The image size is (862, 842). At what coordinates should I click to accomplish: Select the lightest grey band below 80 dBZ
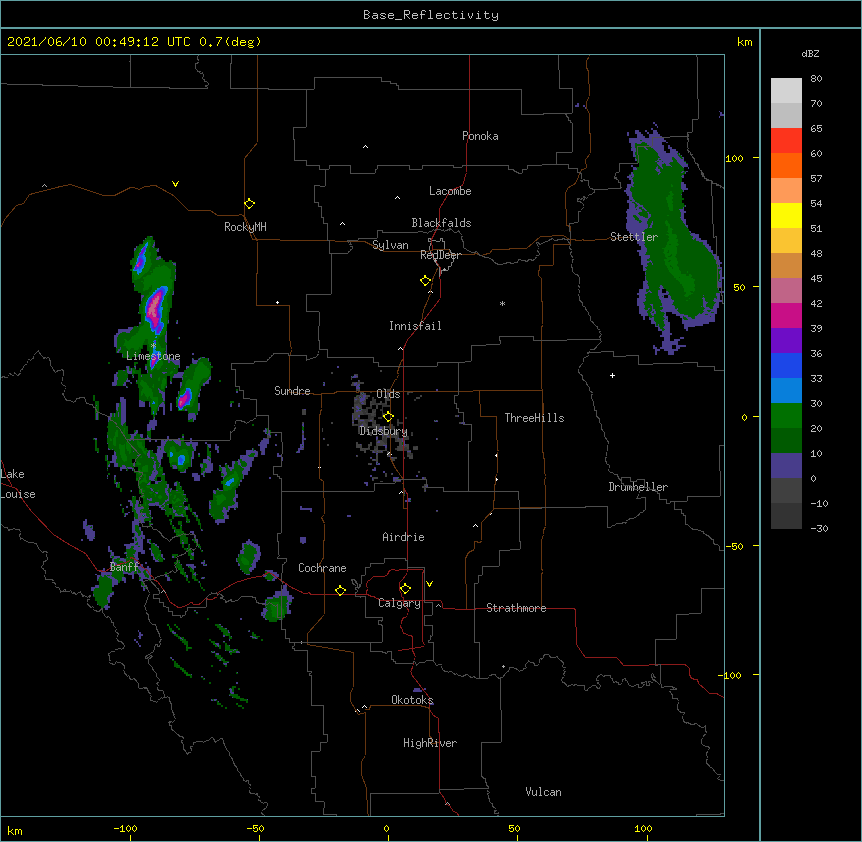point(786,91)
